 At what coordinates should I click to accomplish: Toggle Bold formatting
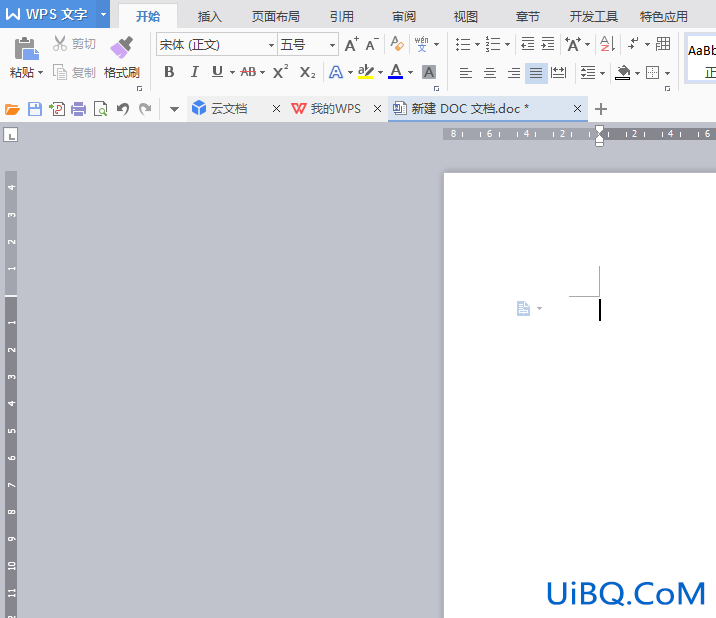click(169, 72)
